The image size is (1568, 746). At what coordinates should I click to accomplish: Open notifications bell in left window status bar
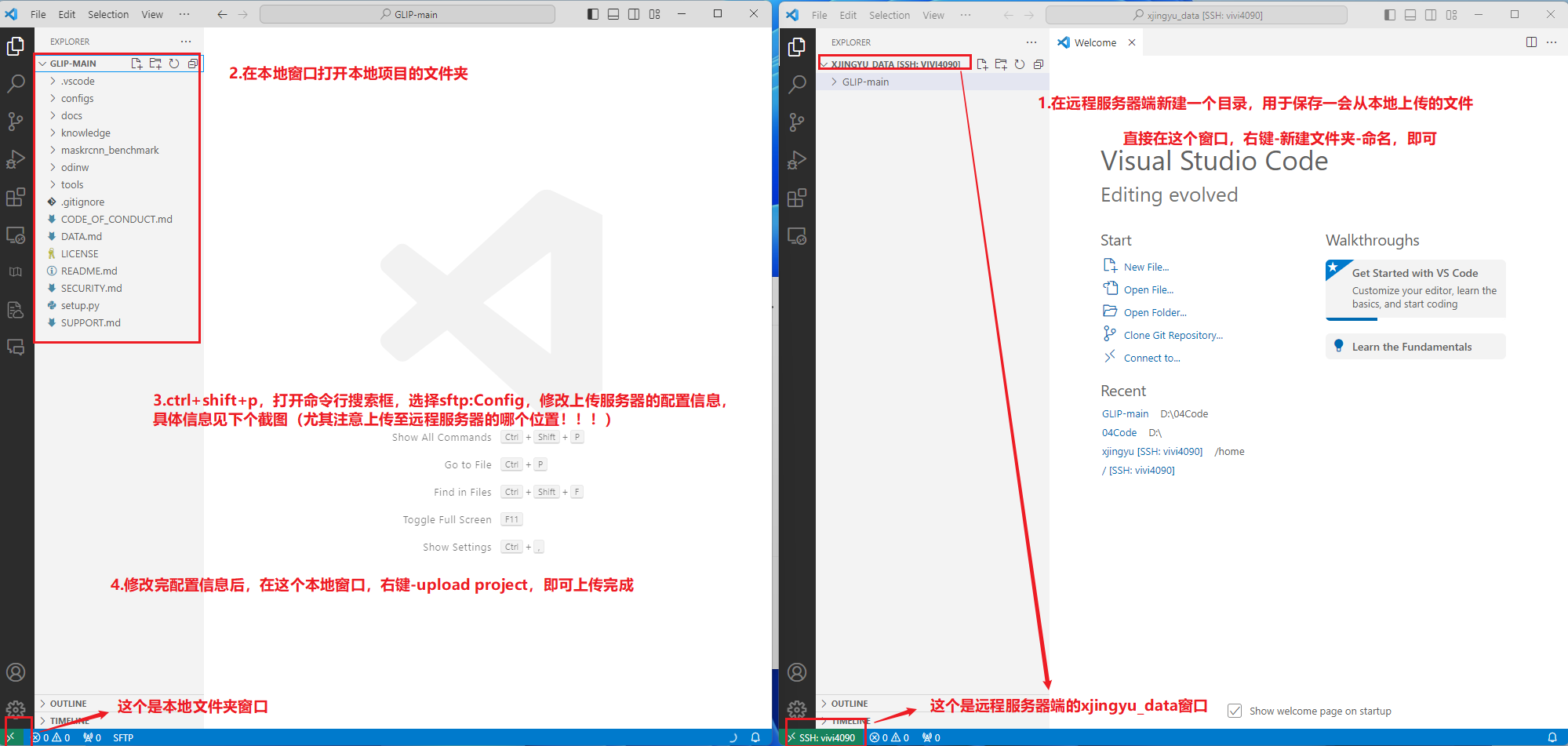coord(755,737)
